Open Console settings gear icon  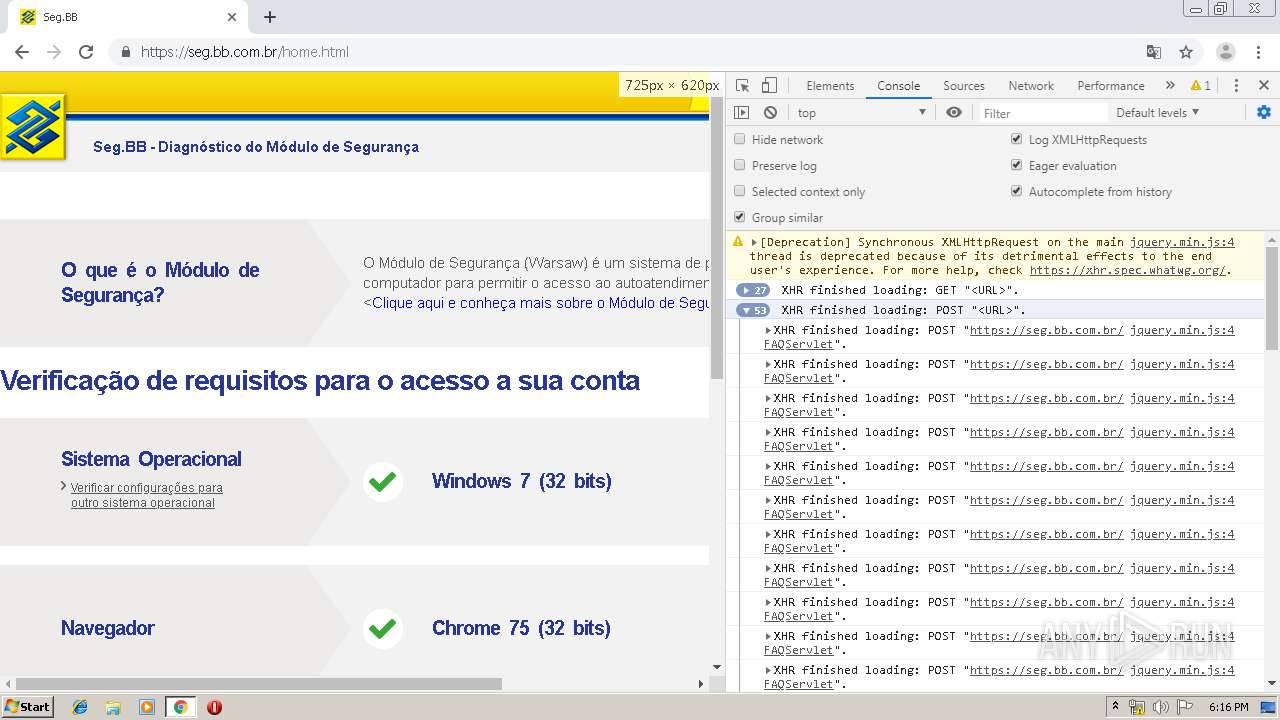point(1264,112)
